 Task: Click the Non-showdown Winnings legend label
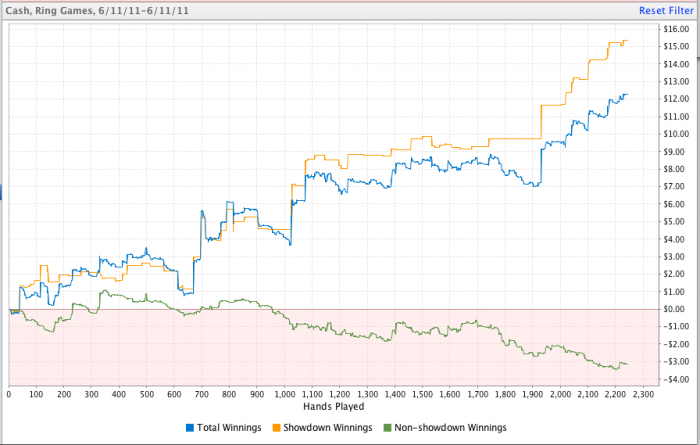(x=450, y=428)
